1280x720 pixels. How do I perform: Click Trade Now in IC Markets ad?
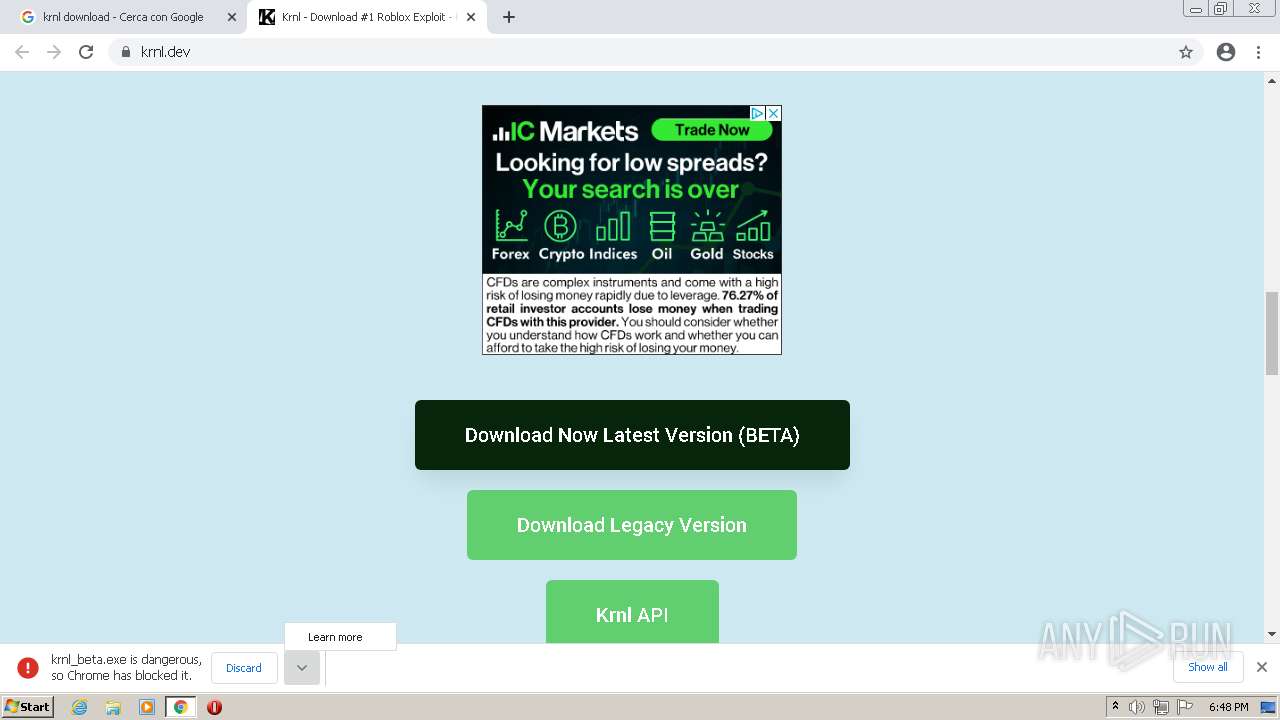pos(712,130)
